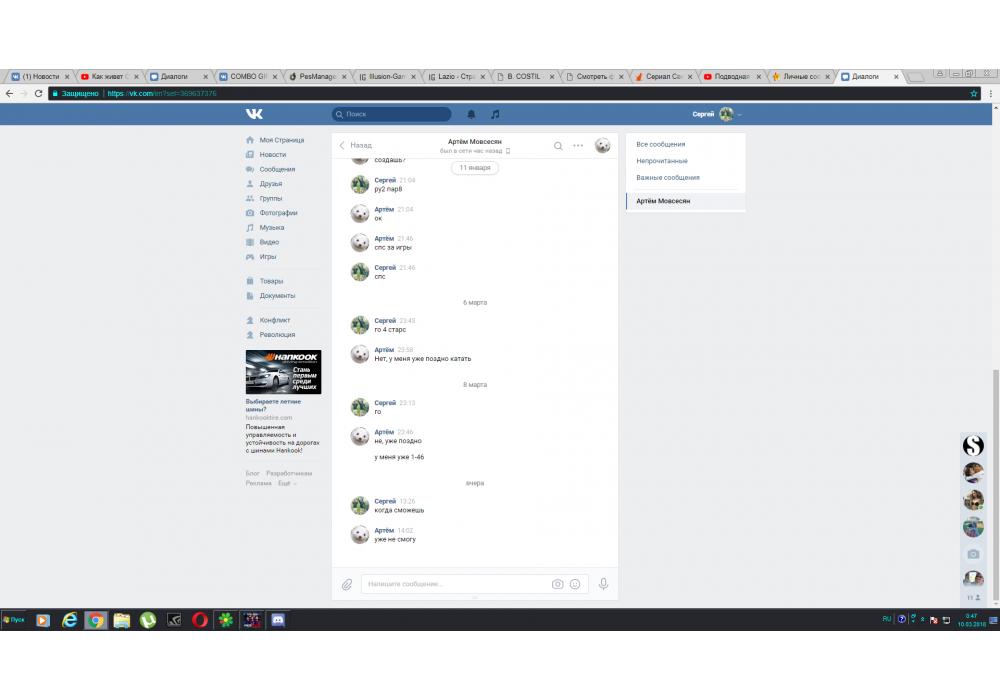
Task: Open the Hankook ad thumbnail
Action: click(x=283, y=372)
